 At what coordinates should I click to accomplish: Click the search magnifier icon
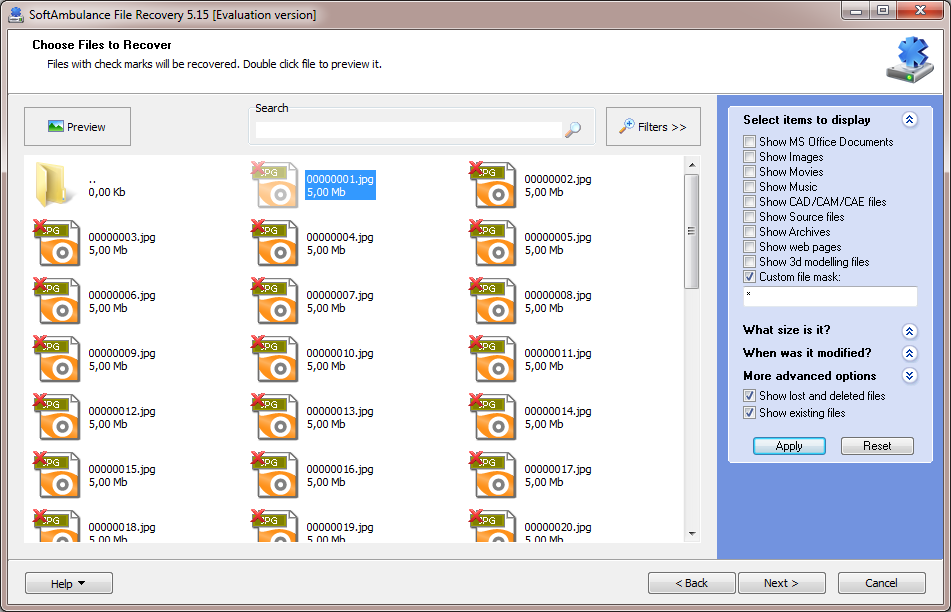tap(573, 129)
